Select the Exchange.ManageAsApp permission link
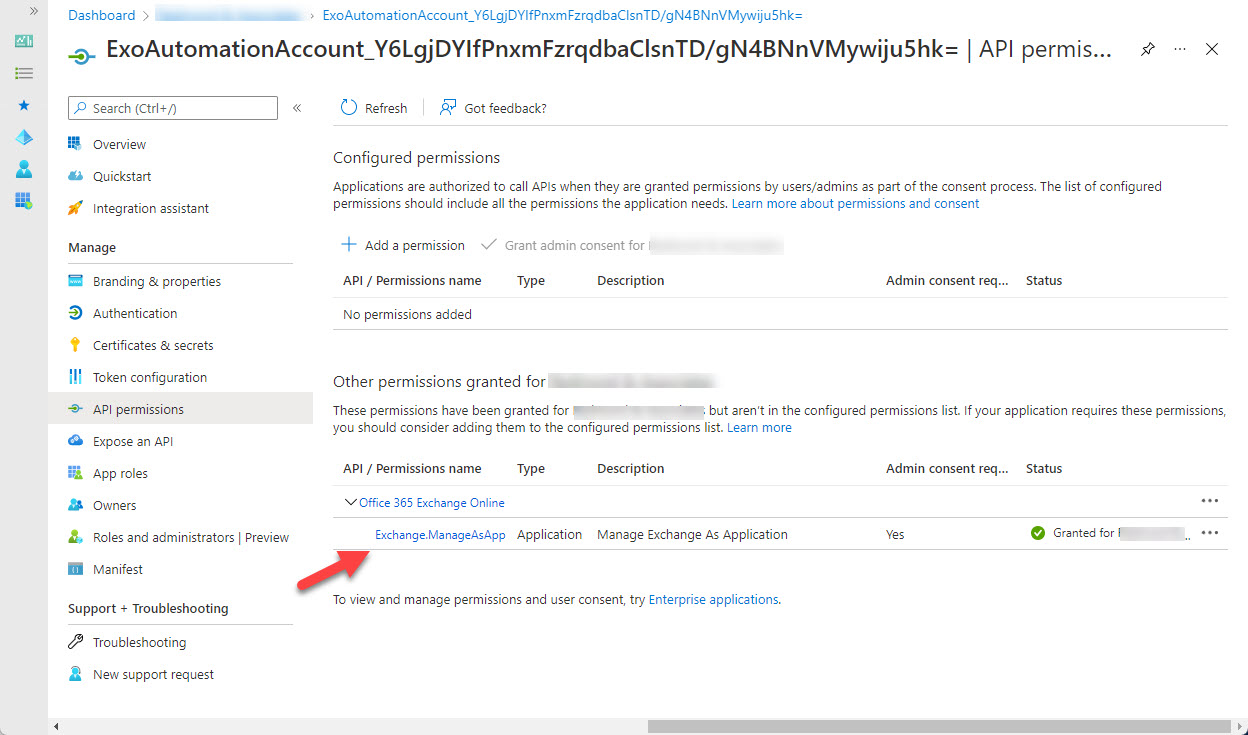Screen dimensions: 1248x735 pyautogui.click(x=440, y=534)
